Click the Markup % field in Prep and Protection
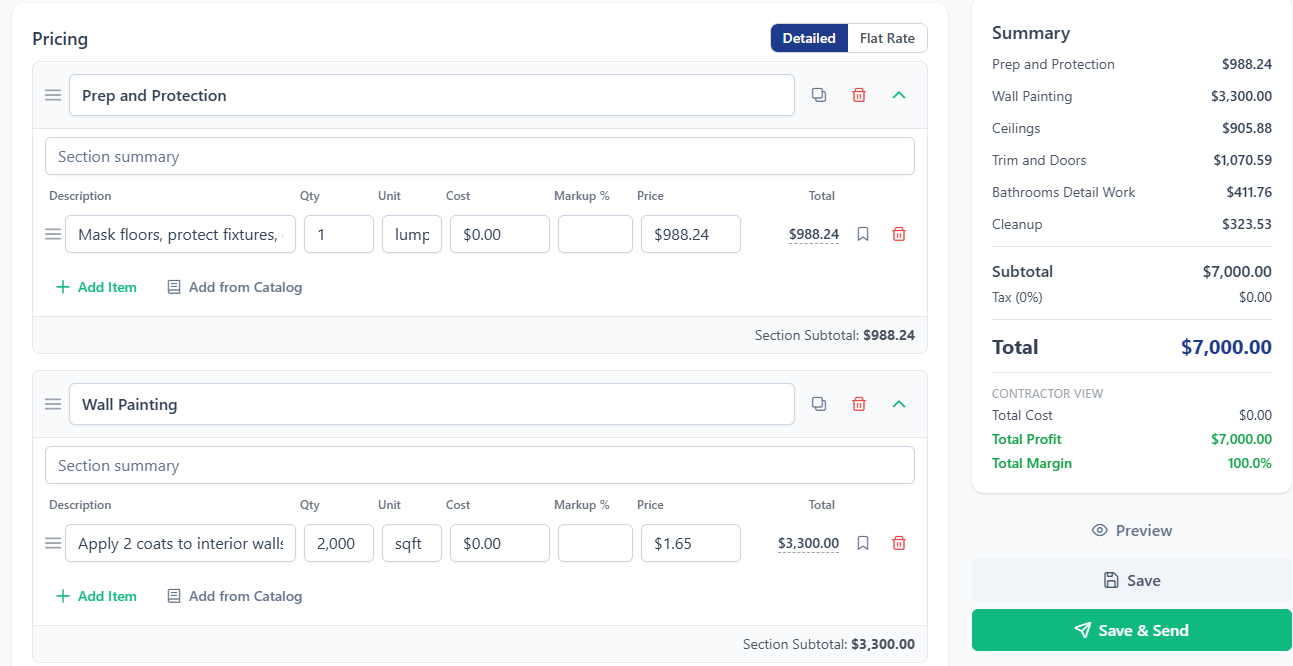Screen dimensions: 1293x666 [x=595, y=234]
